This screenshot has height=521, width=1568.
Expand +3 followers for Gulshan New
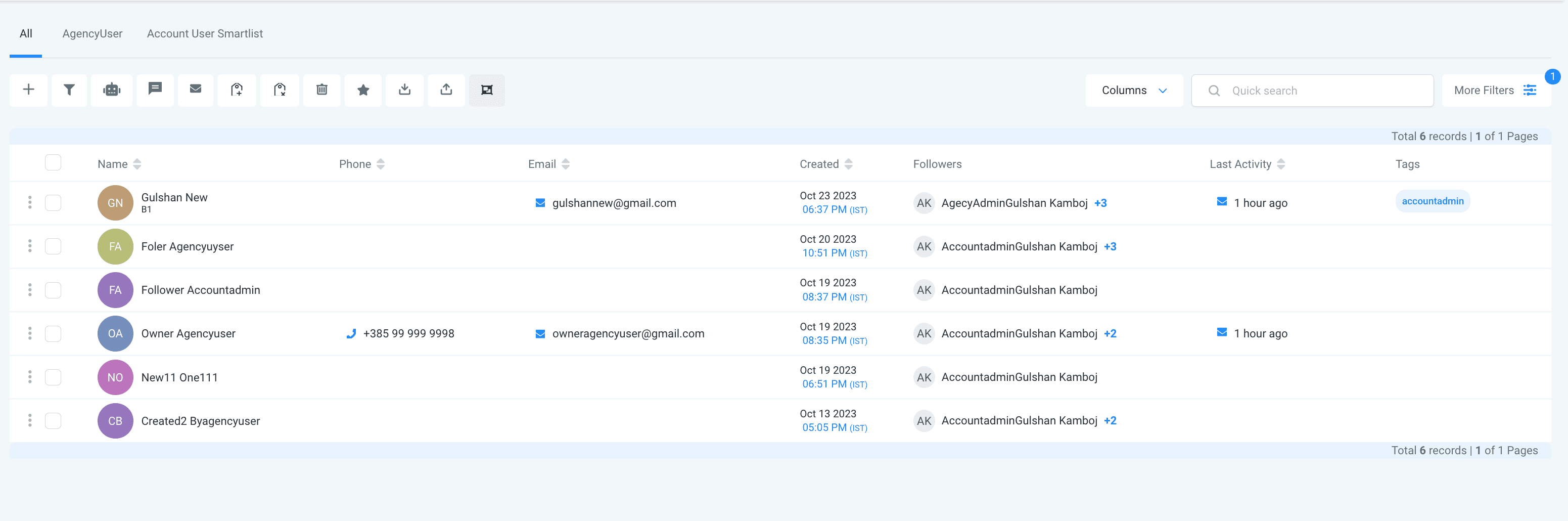(1100, 203)
